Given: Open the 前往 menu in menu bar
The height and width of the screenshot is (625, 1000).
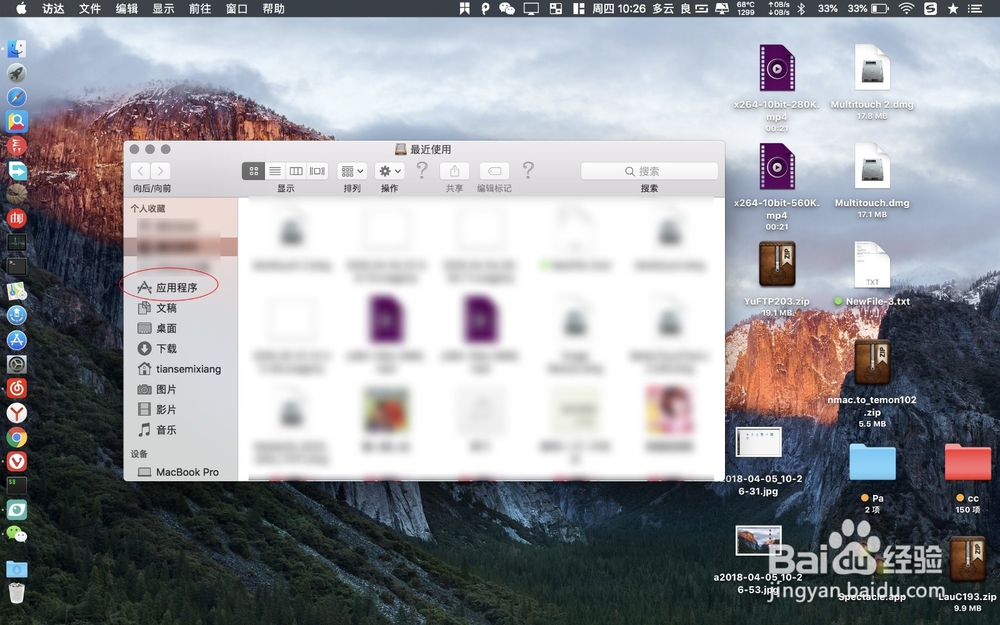Looking at the screenshot, I should 199,10.
